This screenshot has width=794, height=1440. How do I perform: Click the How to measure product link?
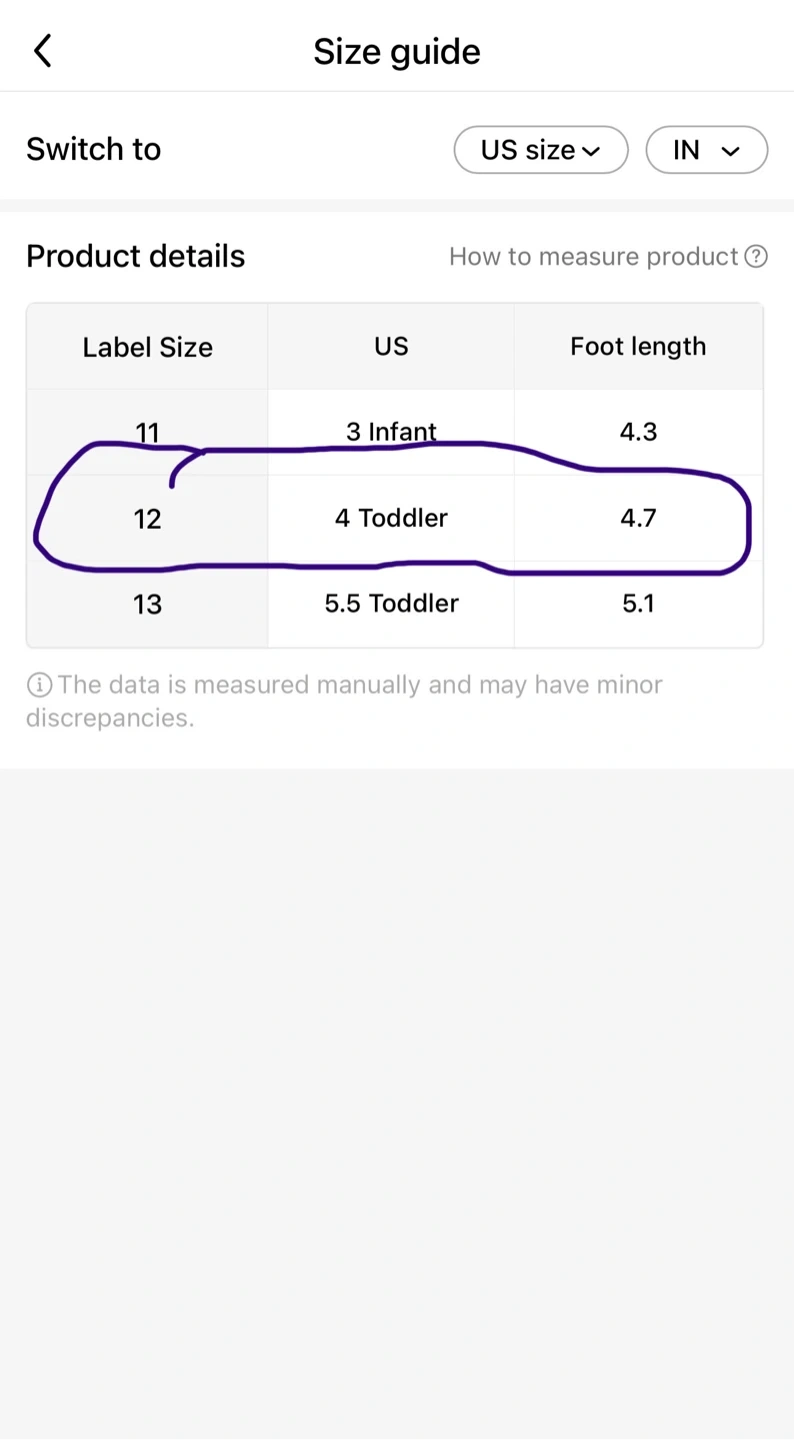tap(593, 257)
